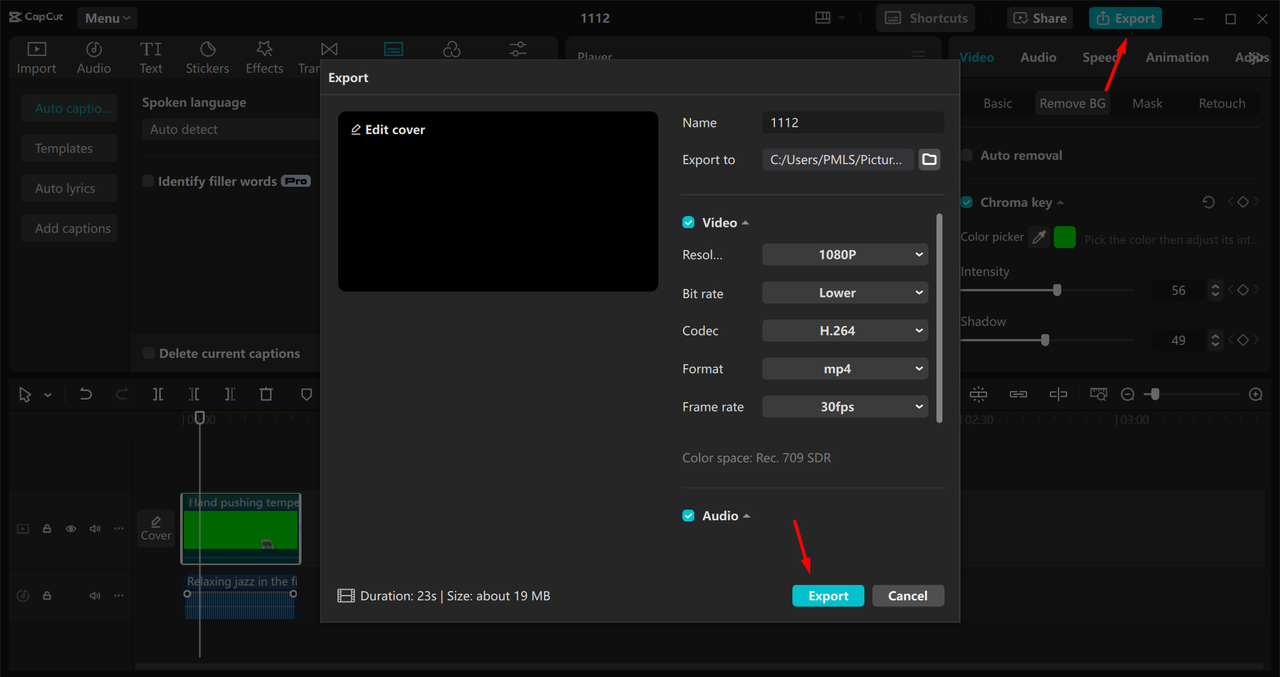Screen dimensions: 1280x677
Task: Mute the video track speaker icon
Action: (x=95, y=529)
